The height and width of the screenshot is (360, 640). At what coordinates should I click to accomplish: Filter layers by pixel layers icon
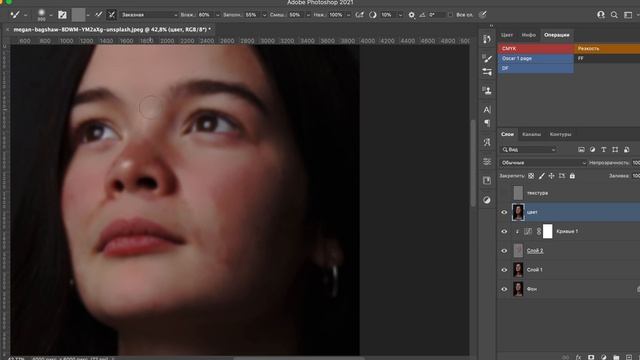581,150
